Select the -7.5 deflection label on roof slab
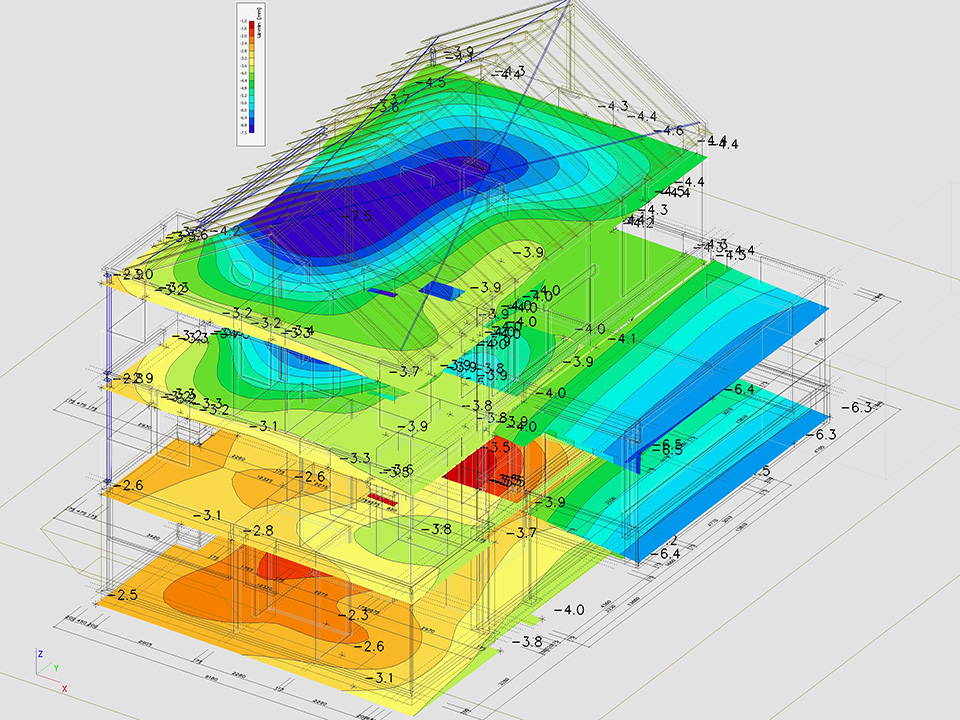 [355, 216]
